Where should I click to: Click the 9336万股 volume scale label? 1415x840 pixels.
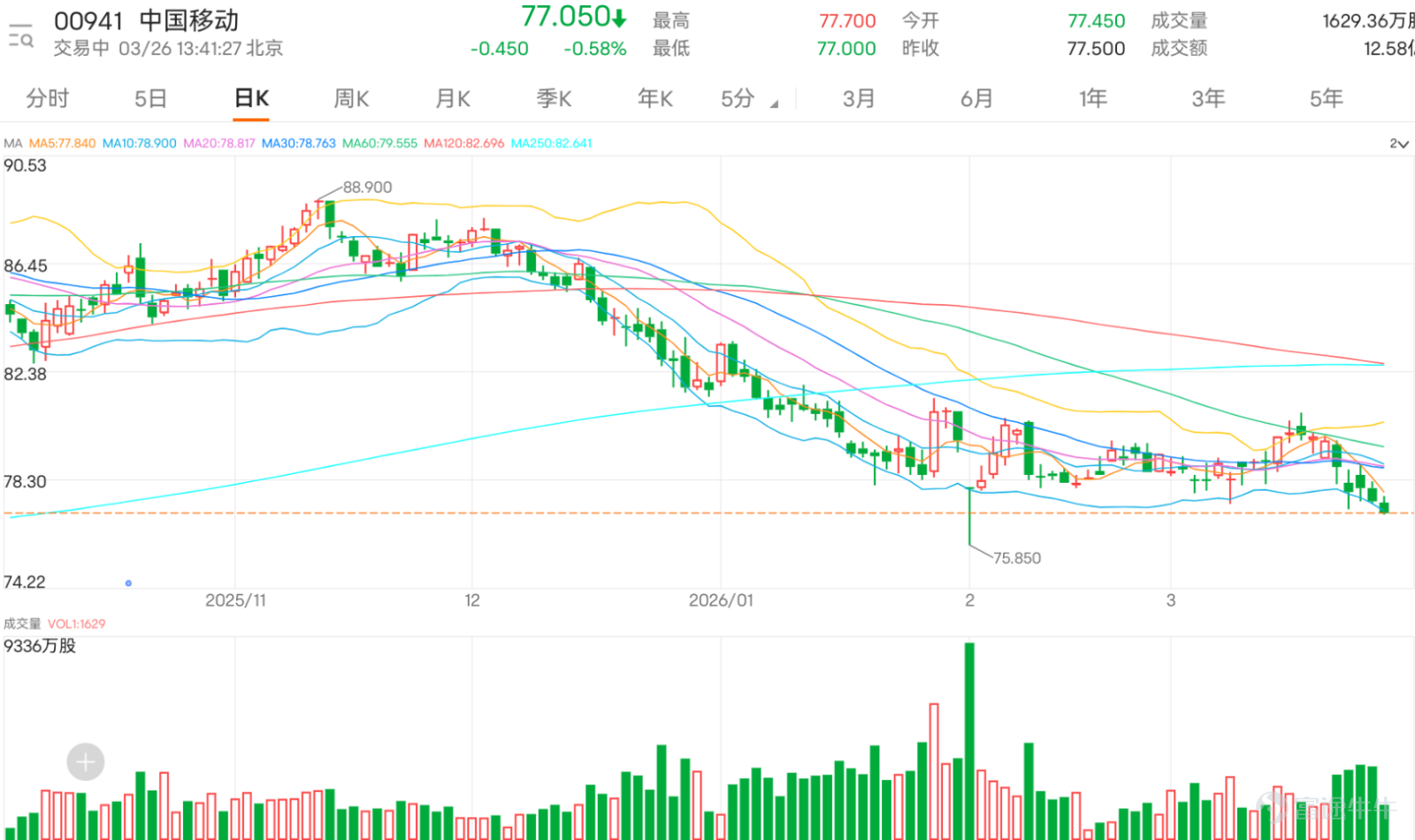pyautogui.click(x=40, y=645)
